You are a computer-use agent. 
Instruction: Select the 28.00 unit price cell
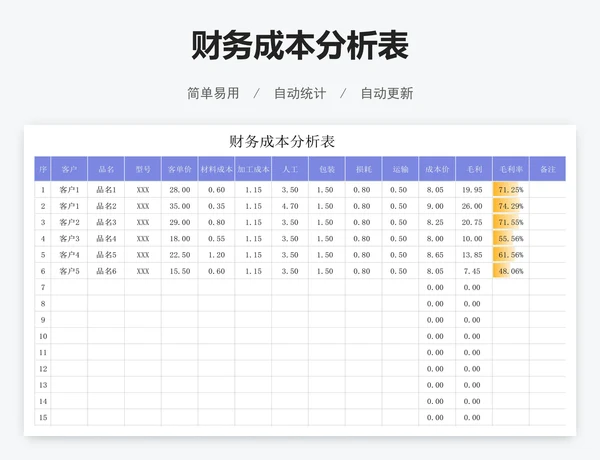[x=179, y=189]
